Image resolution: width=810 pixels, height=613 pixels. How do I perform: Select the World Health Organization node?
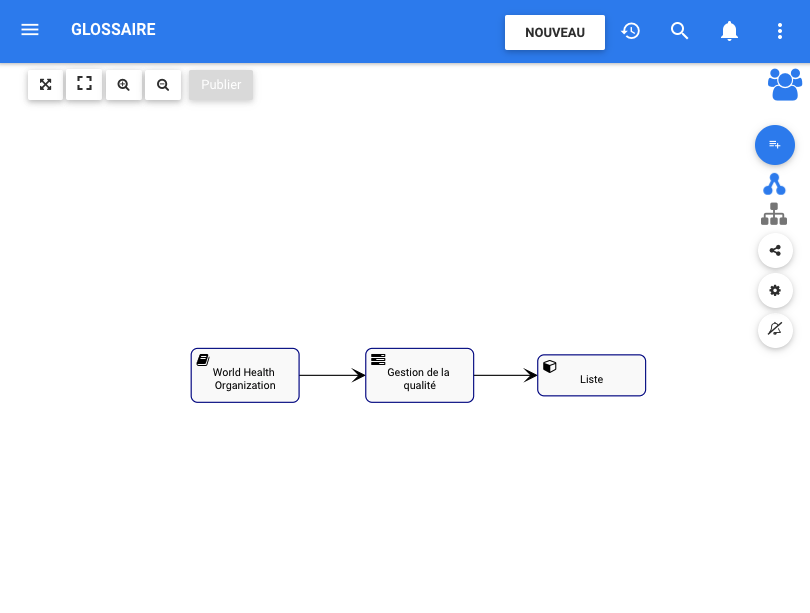click(x=245, y=376)
